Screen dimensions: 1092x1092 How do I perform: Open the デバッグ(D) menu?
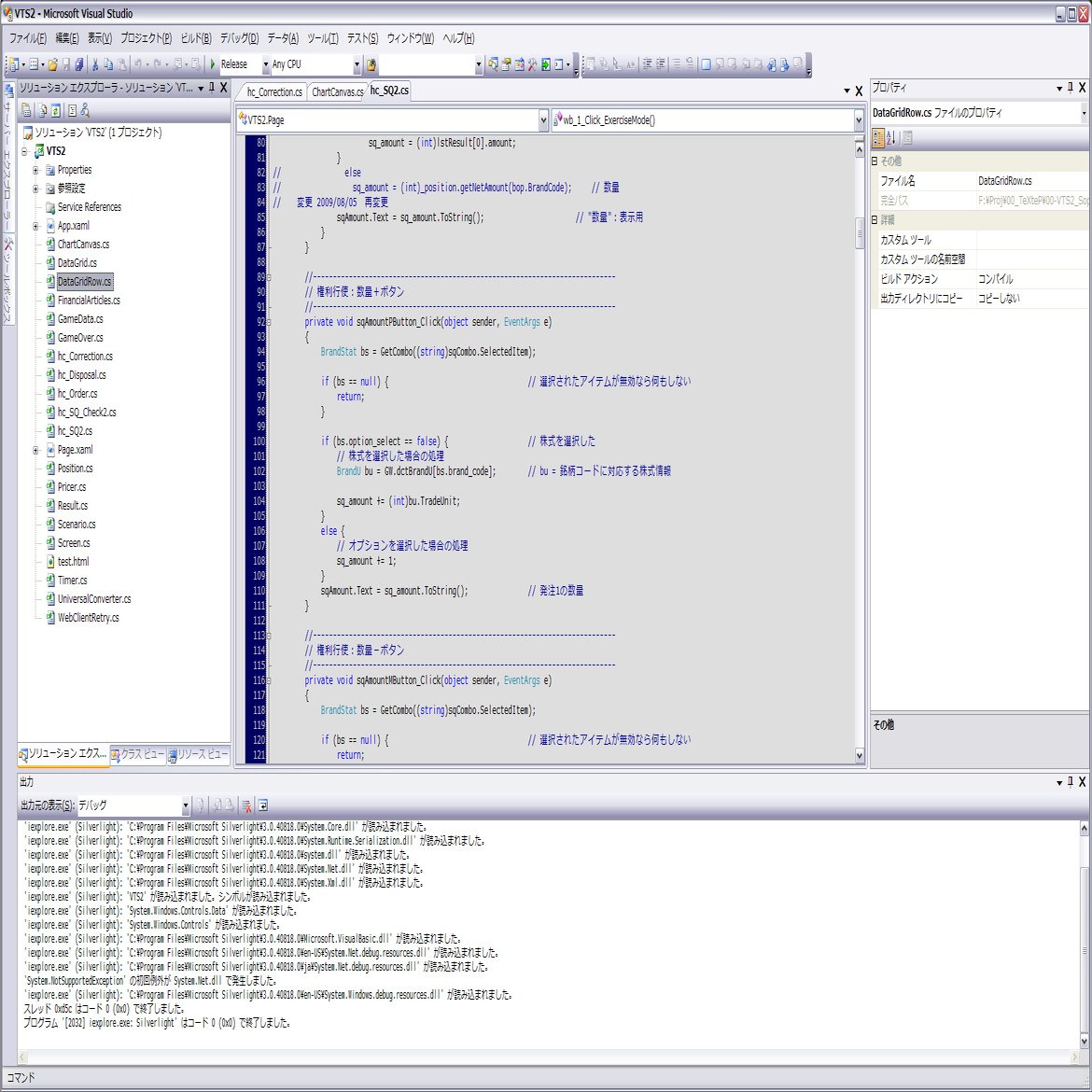click(239, 38)
